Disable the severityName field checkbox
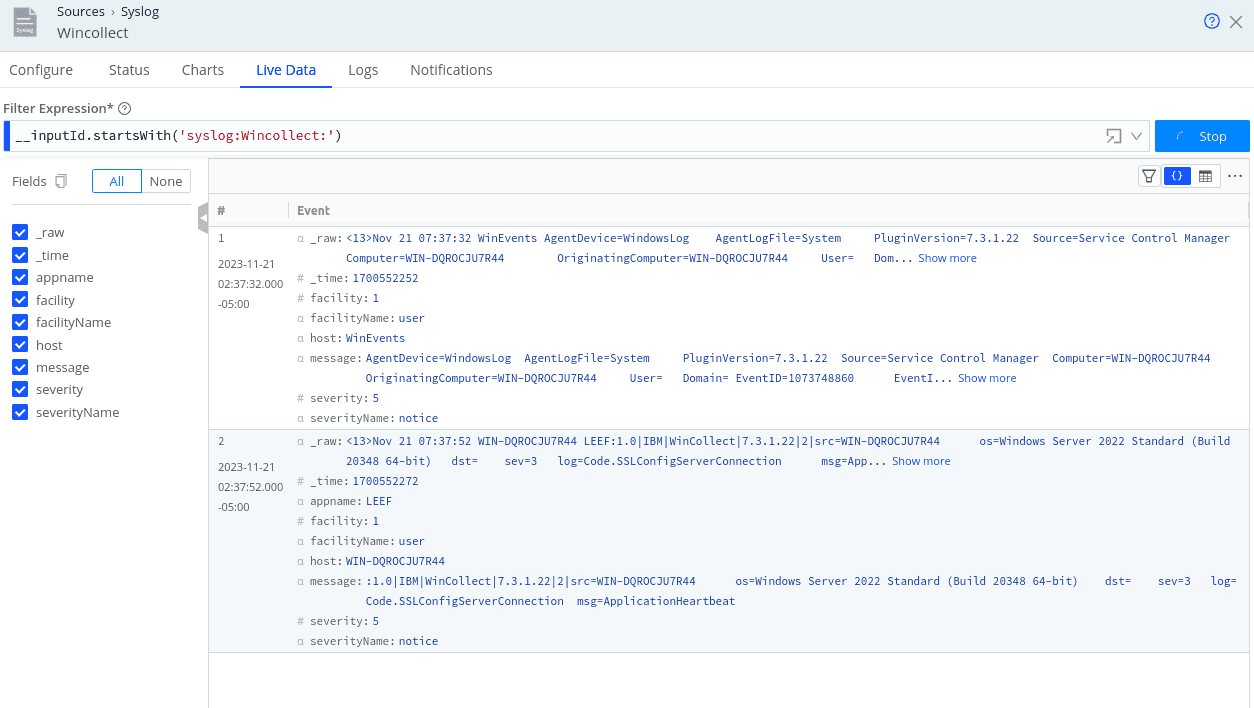This screenshot has height=708, width=1254. tap(20, 412)
